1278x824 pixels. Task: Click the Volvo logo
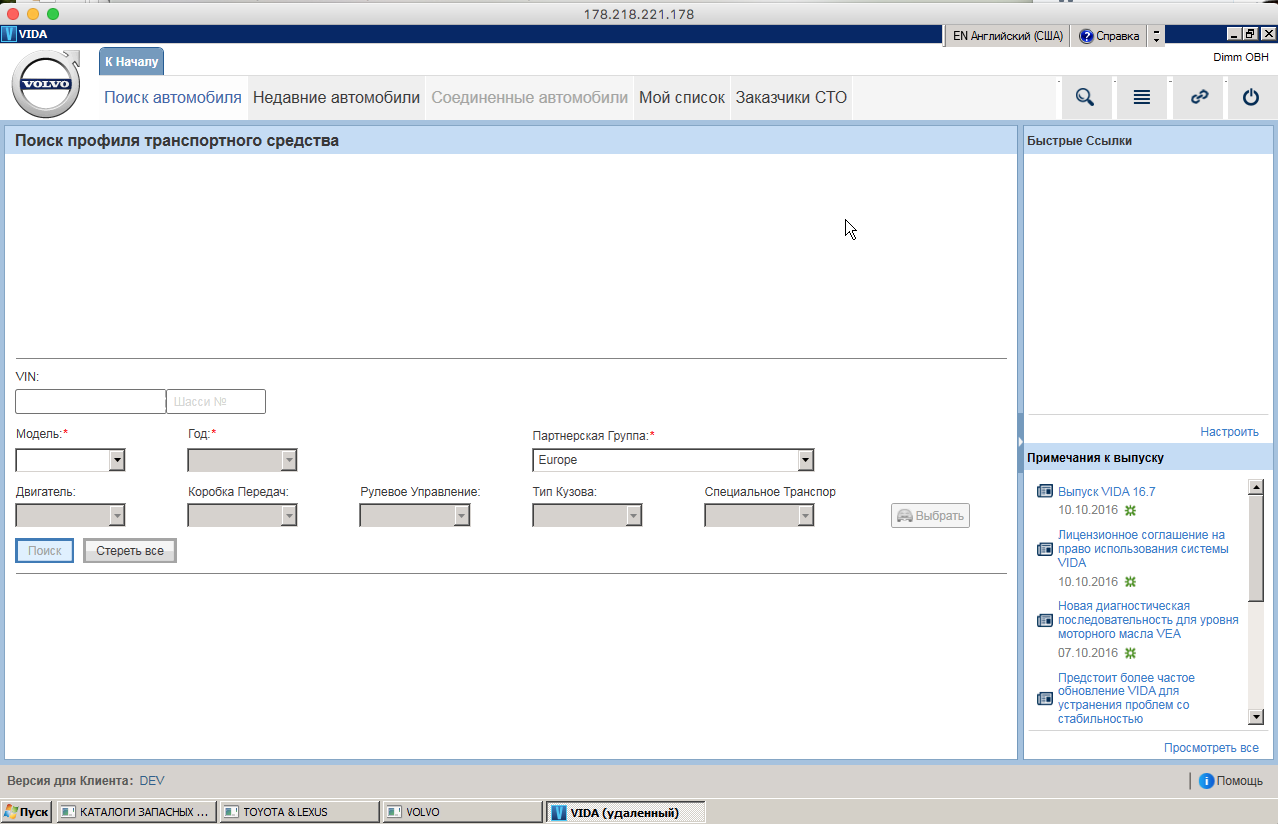coord(46,84)
